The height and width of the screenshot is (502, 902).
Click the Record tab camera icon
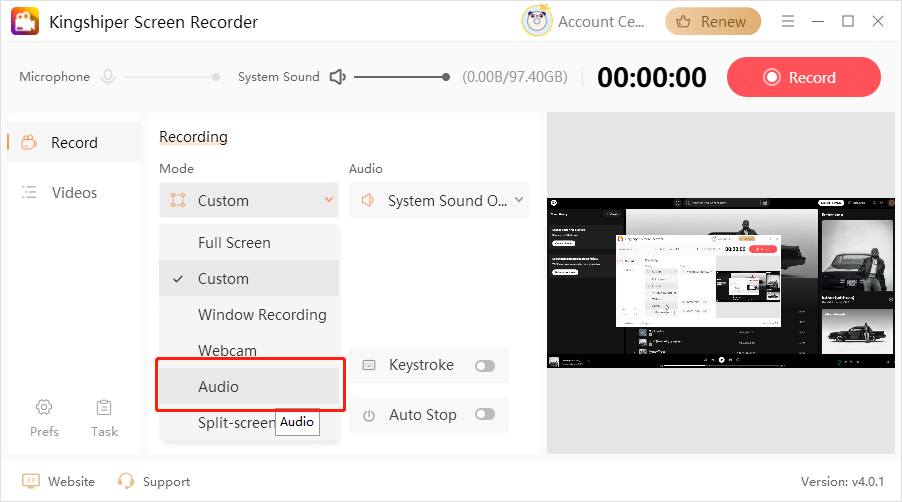[x=29, y=142]
